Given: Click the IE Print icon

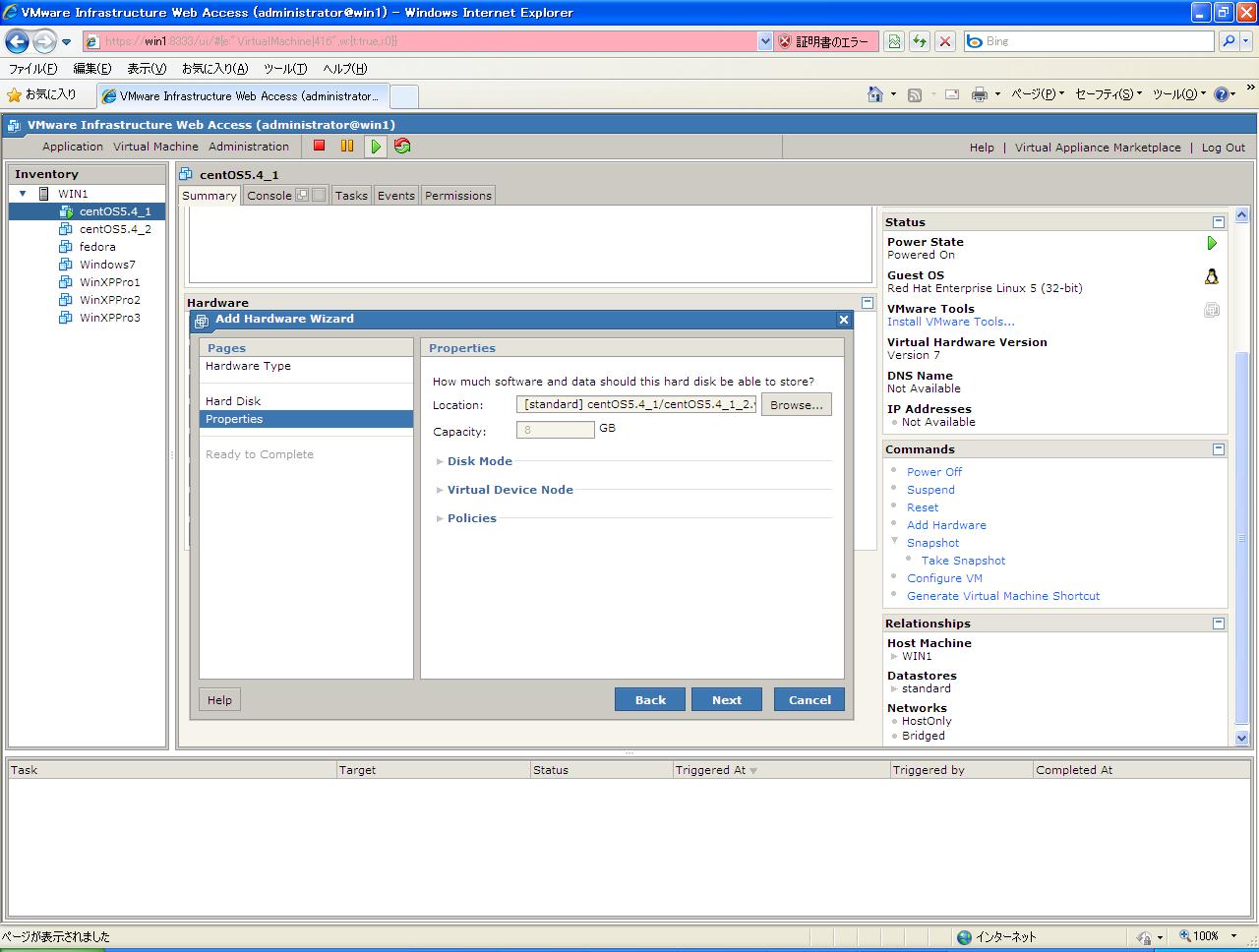Looking at the screenshot, I should (x=980, y=94).
